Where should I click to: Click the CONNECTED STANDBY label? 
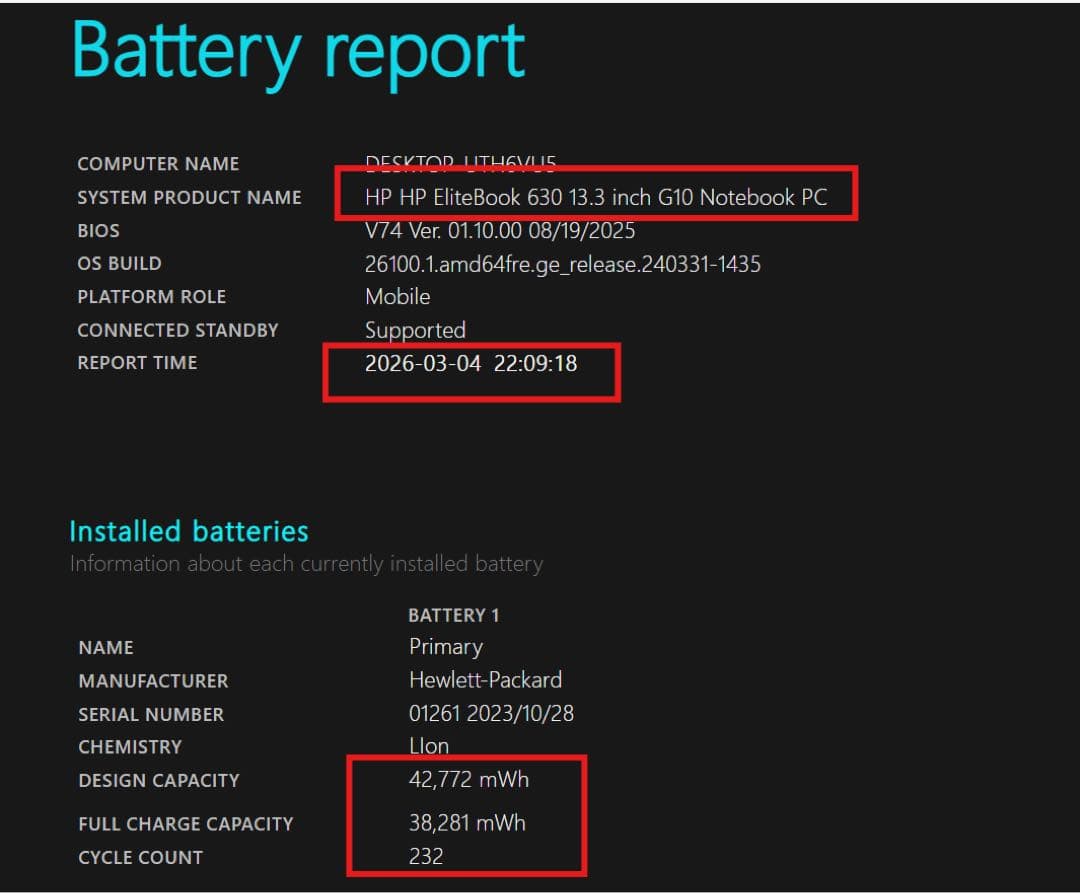[178, 330]
